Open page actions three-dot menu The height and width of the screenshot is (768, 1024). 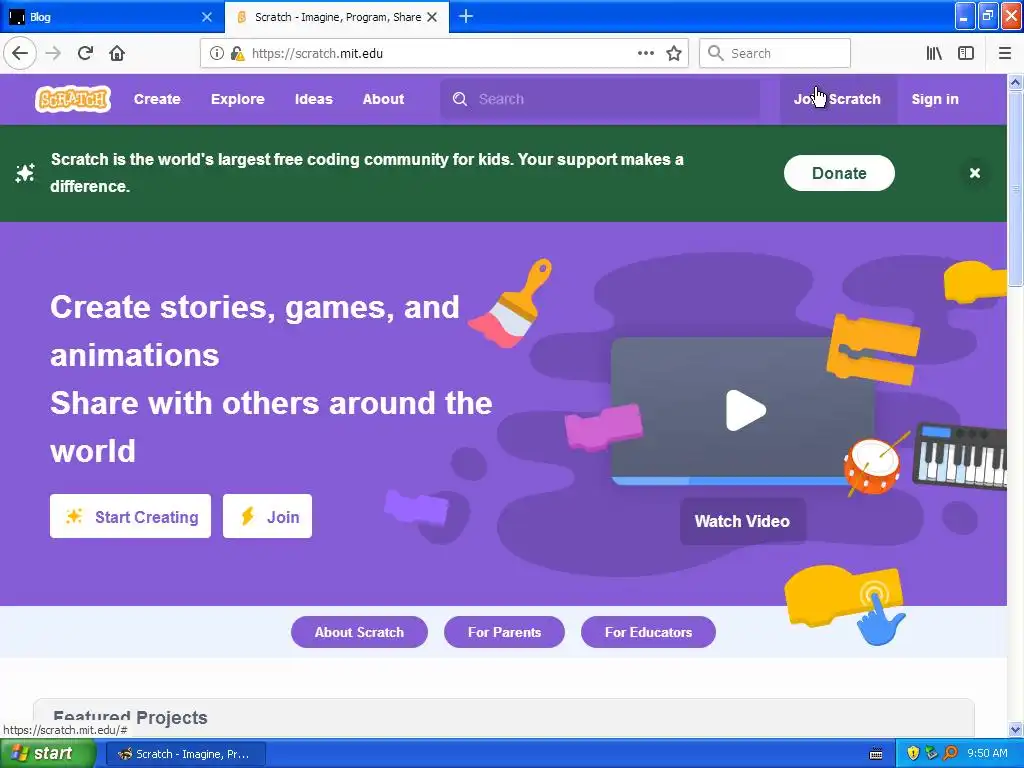pyautogui.click(x=646, y=53)
